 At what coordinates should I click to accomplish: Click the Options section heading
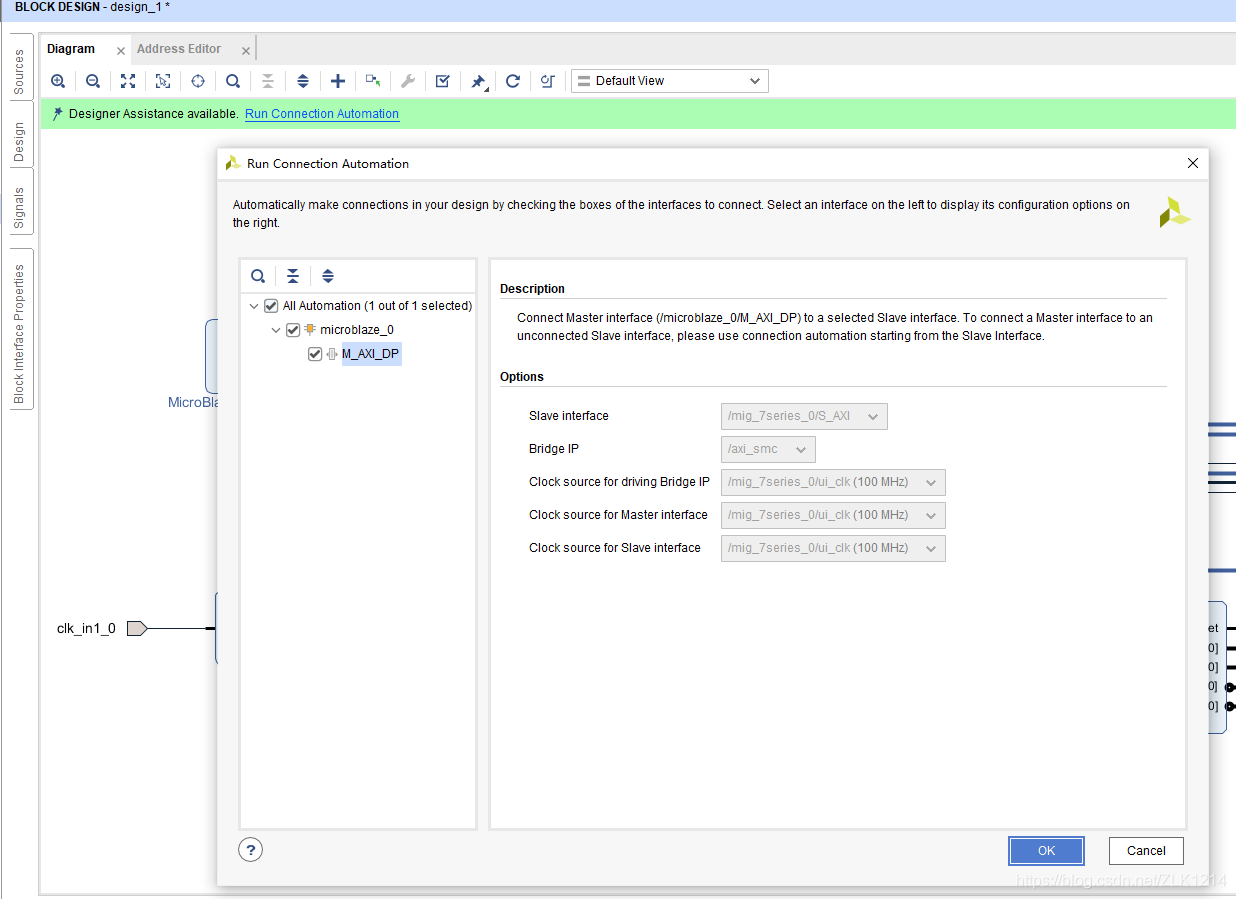click(522, 377)
